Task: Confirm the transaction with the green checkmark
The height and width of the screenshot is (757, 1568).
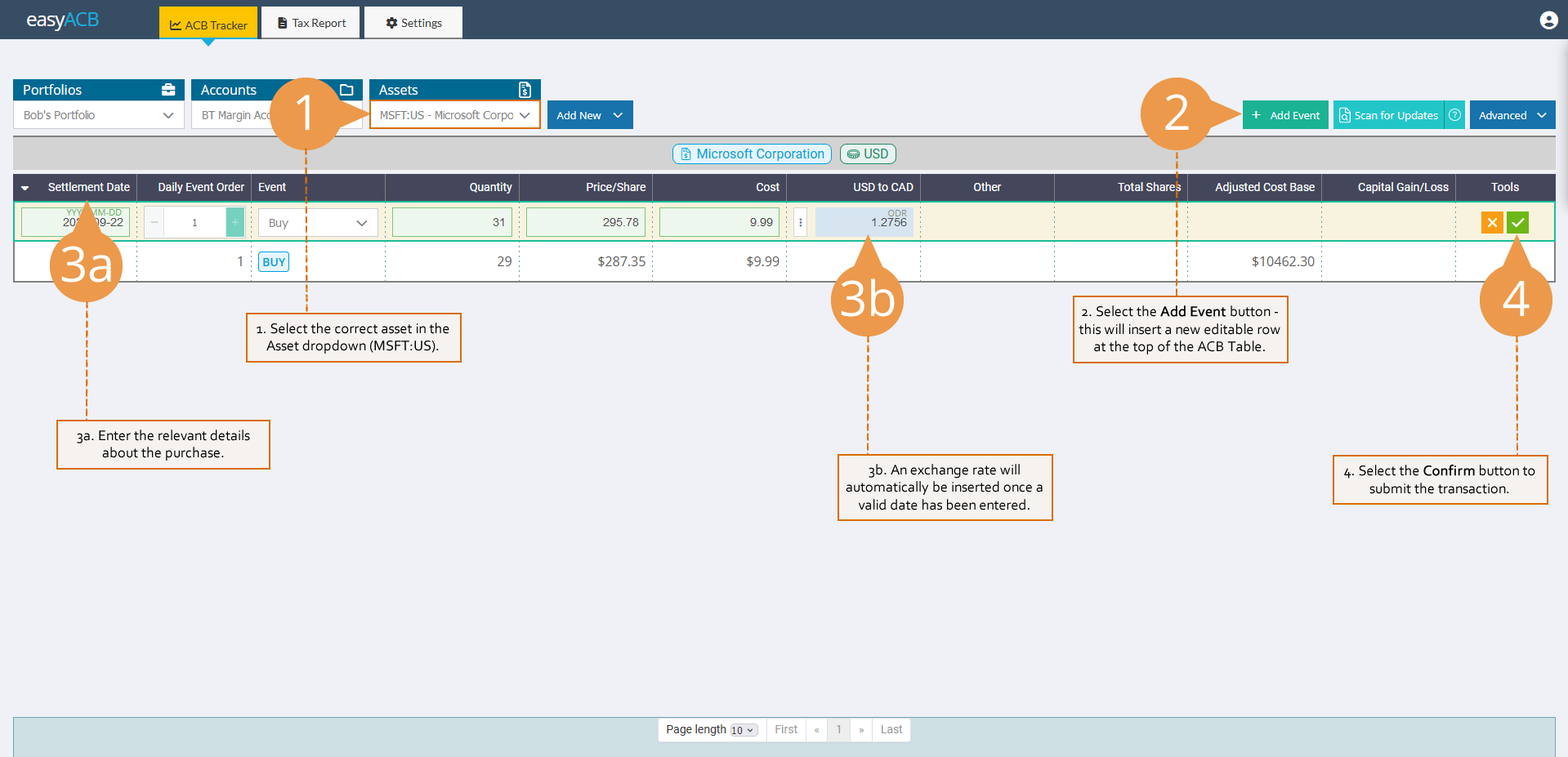Action: [1517, 221]
